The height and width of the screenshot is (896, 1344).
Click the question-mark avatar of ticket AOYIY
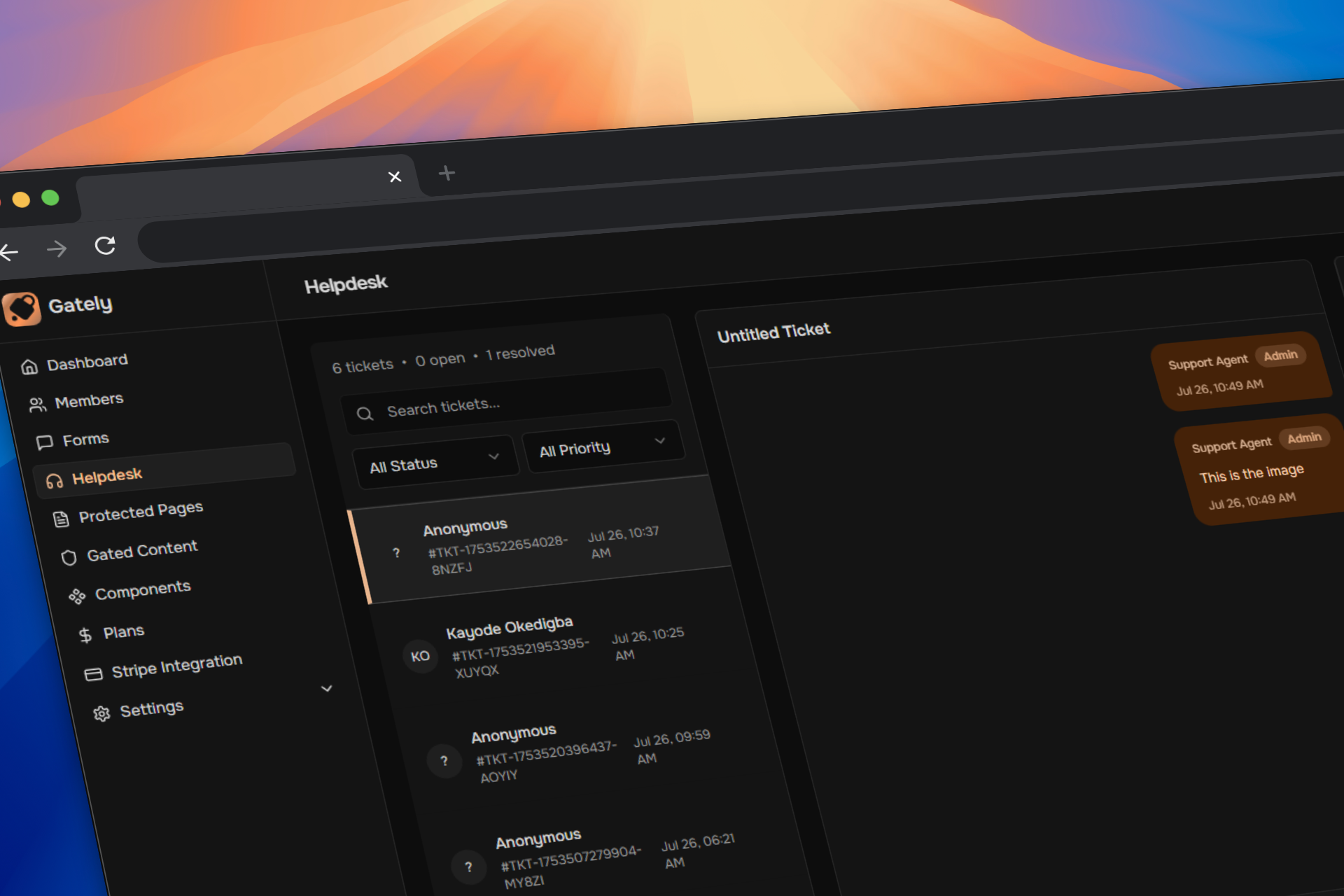tap(444, 760)
